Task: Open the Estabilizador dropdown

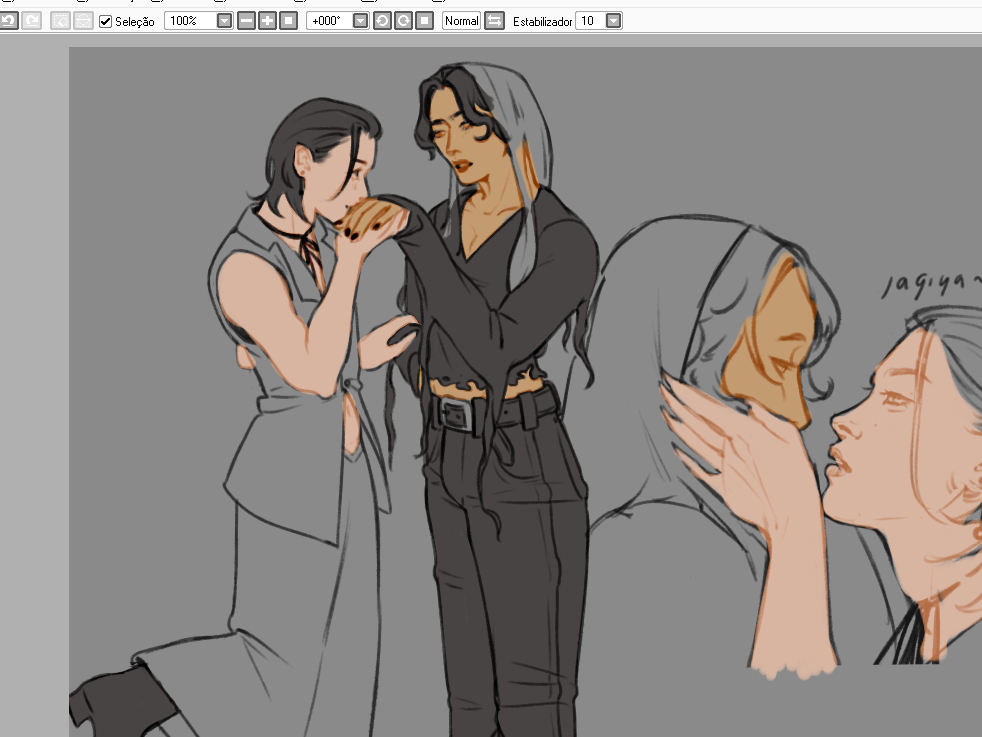Action: [613, 21]
